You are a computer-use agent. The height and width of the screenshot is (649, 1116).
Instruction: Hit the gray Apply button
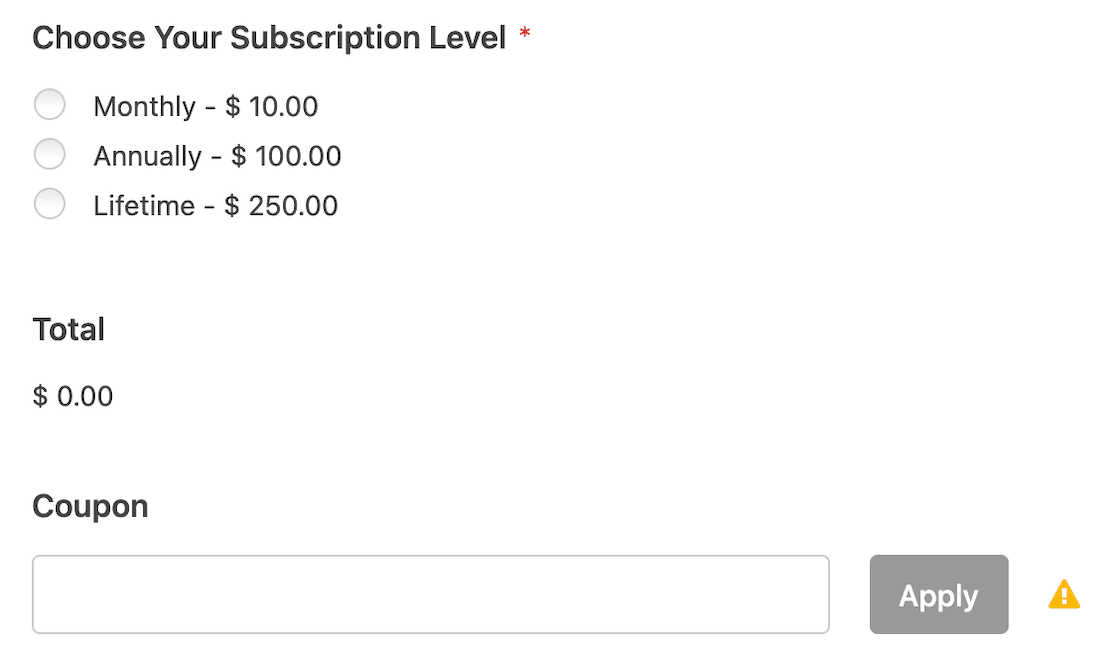pos(939,594)
